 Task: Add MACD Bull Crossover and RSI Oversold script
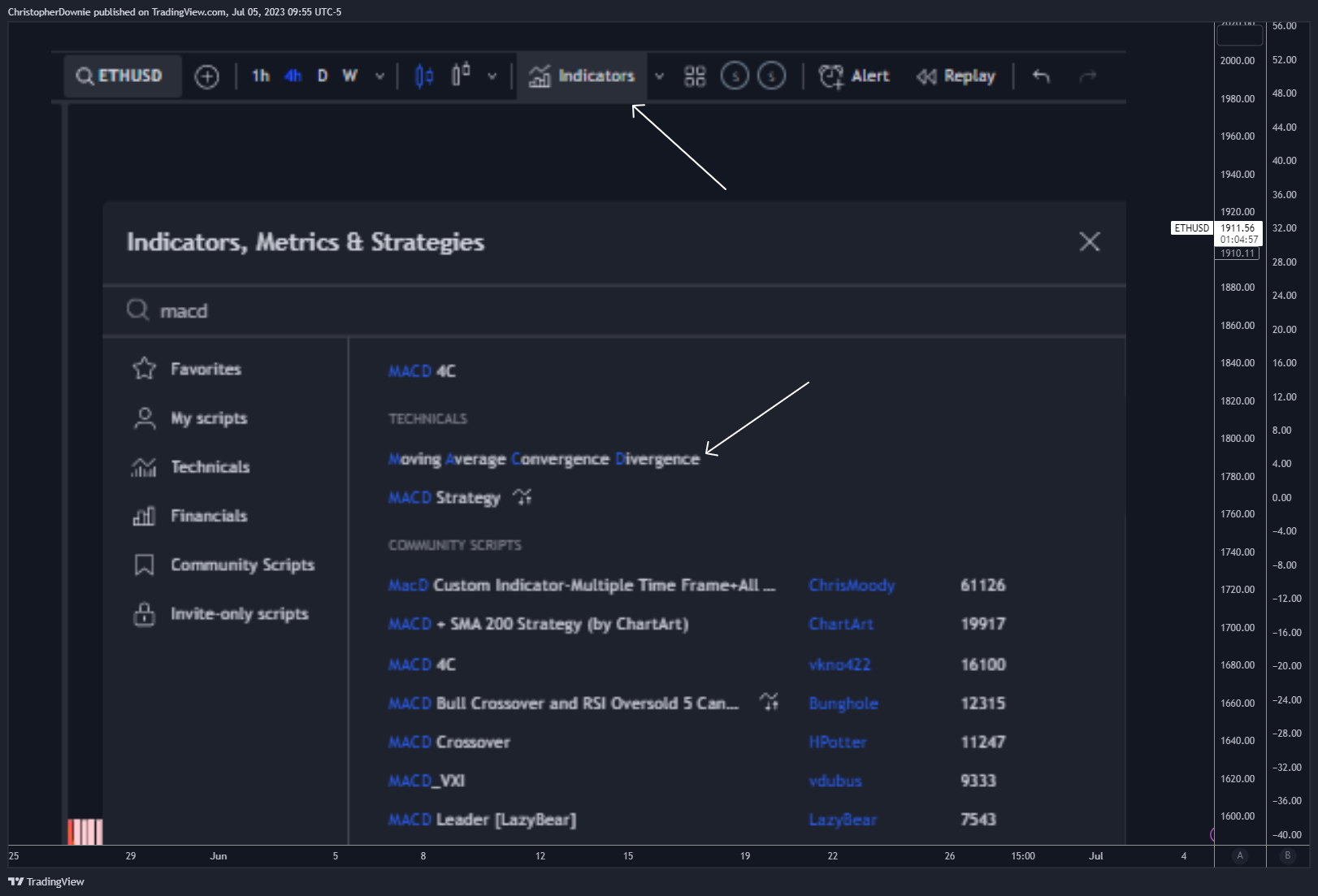pyautogui.click(x=563, y=703)
